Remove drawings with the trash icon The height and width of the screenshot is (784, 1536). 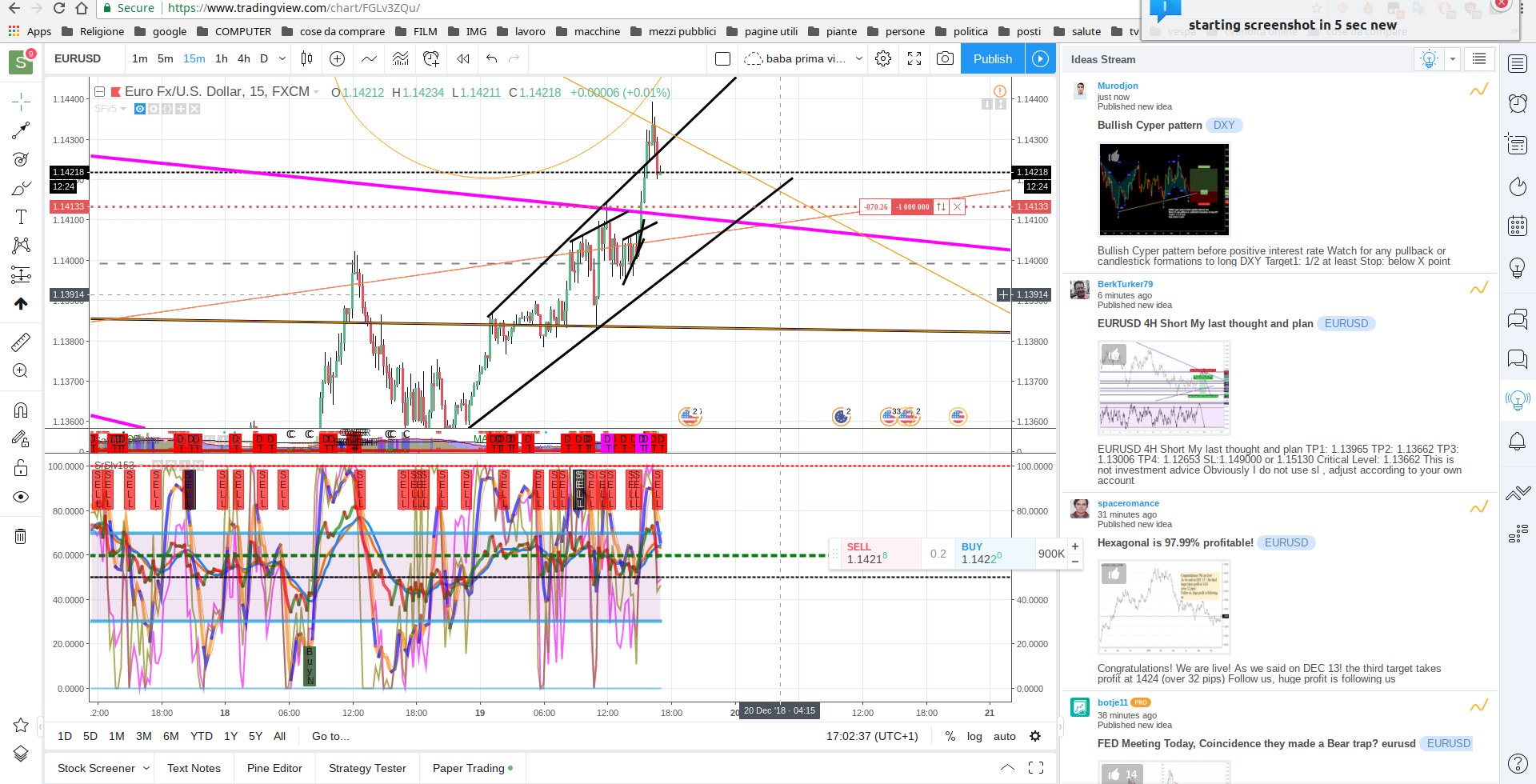coord(21,536)
